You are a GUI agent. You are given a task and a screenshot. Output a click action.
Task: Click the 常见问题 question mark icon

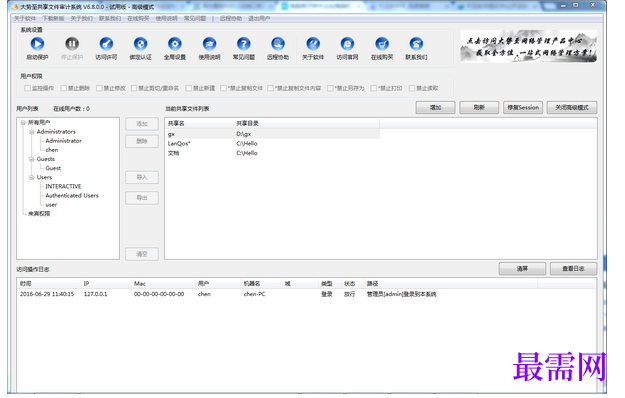click(x=244, y=44)
